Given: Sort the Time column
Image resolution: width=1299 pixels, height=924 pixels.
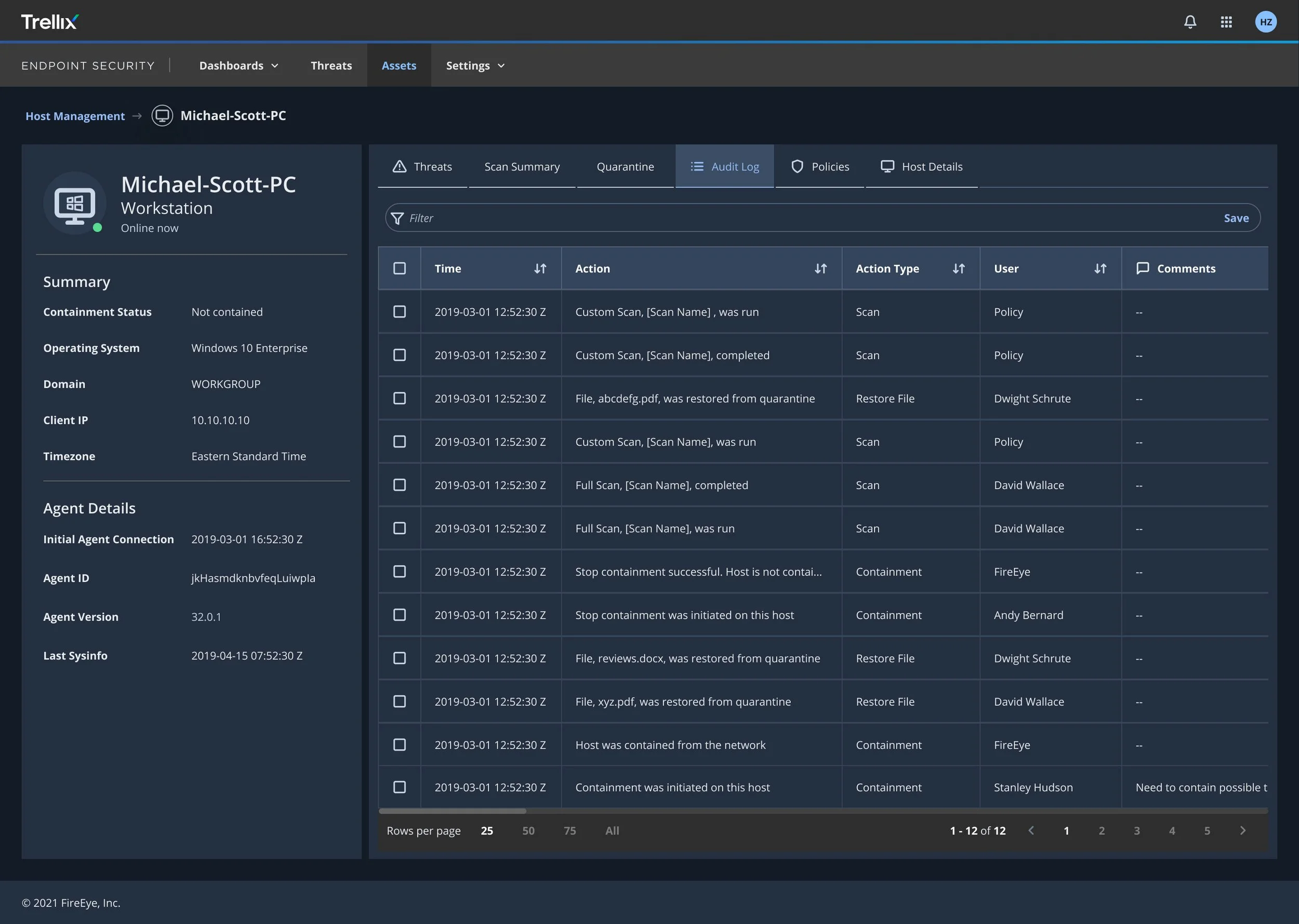Looking at the screenshot, I should (540, 268).
